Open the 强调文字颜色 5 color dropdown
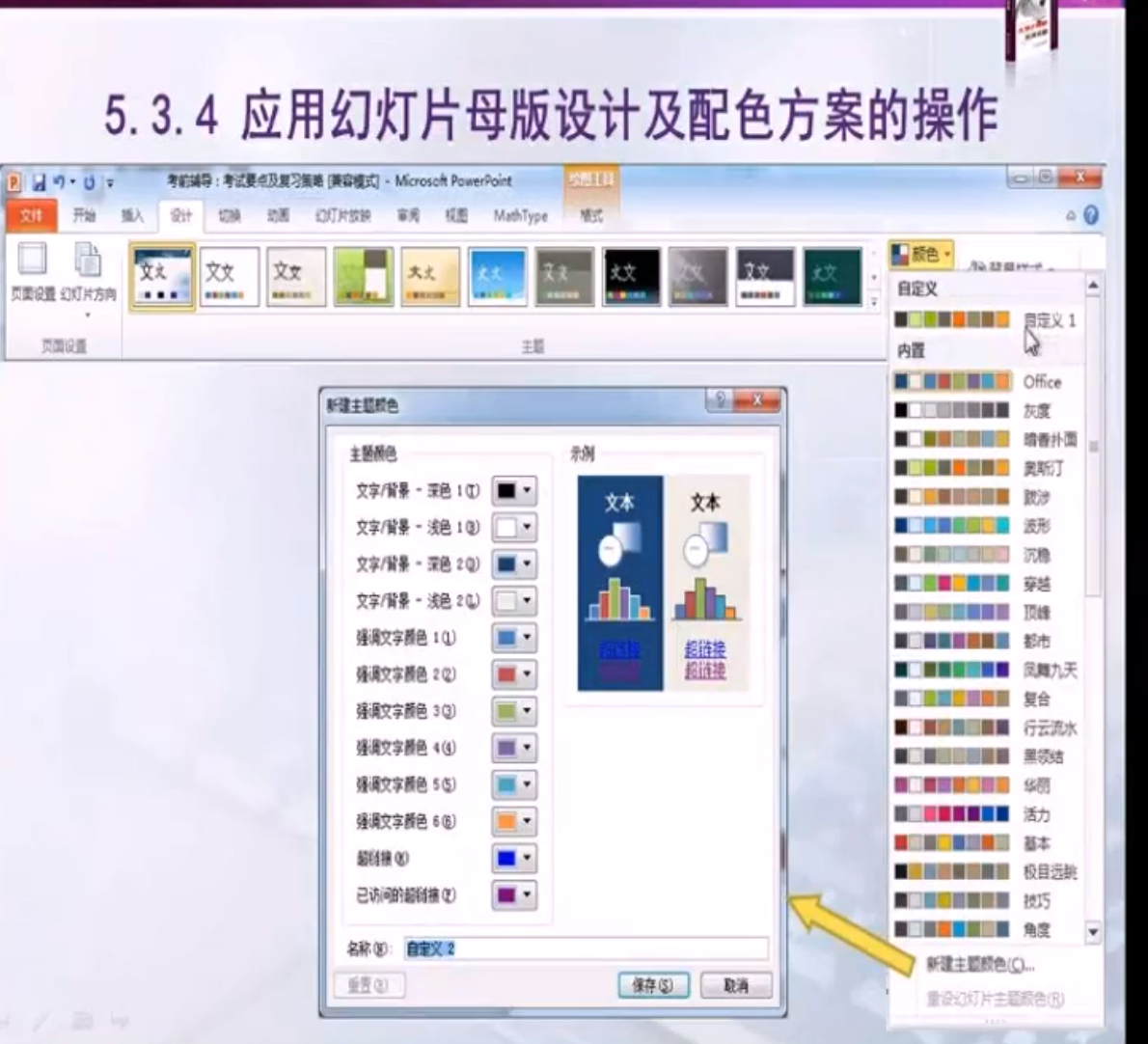The image size is (1148, 1044). point(514,784)
